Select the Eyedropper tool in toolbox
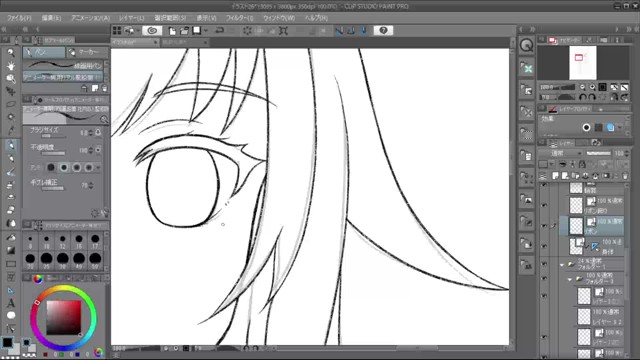The width and height of the screenshot is (640, 360). tap(11, 131)
